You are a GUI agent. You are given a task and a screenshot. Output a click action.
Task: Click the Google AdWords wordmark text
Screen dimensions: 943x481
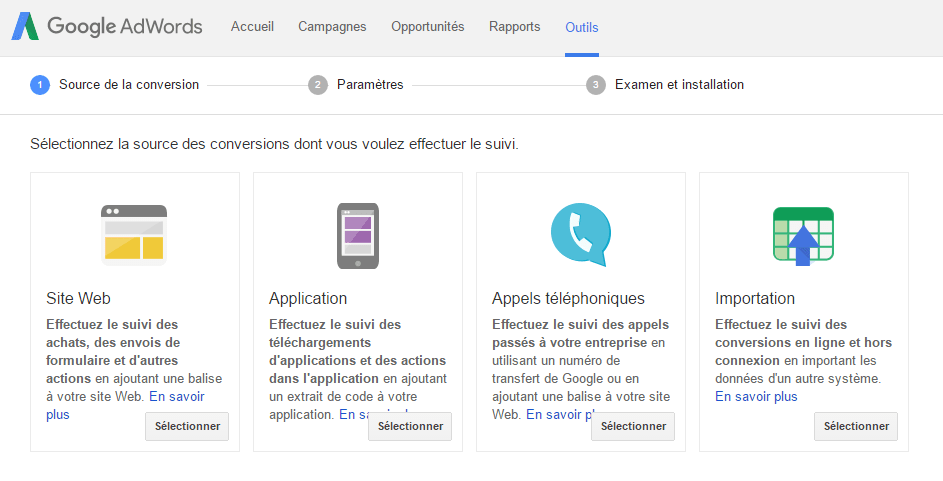click(125, 26)
